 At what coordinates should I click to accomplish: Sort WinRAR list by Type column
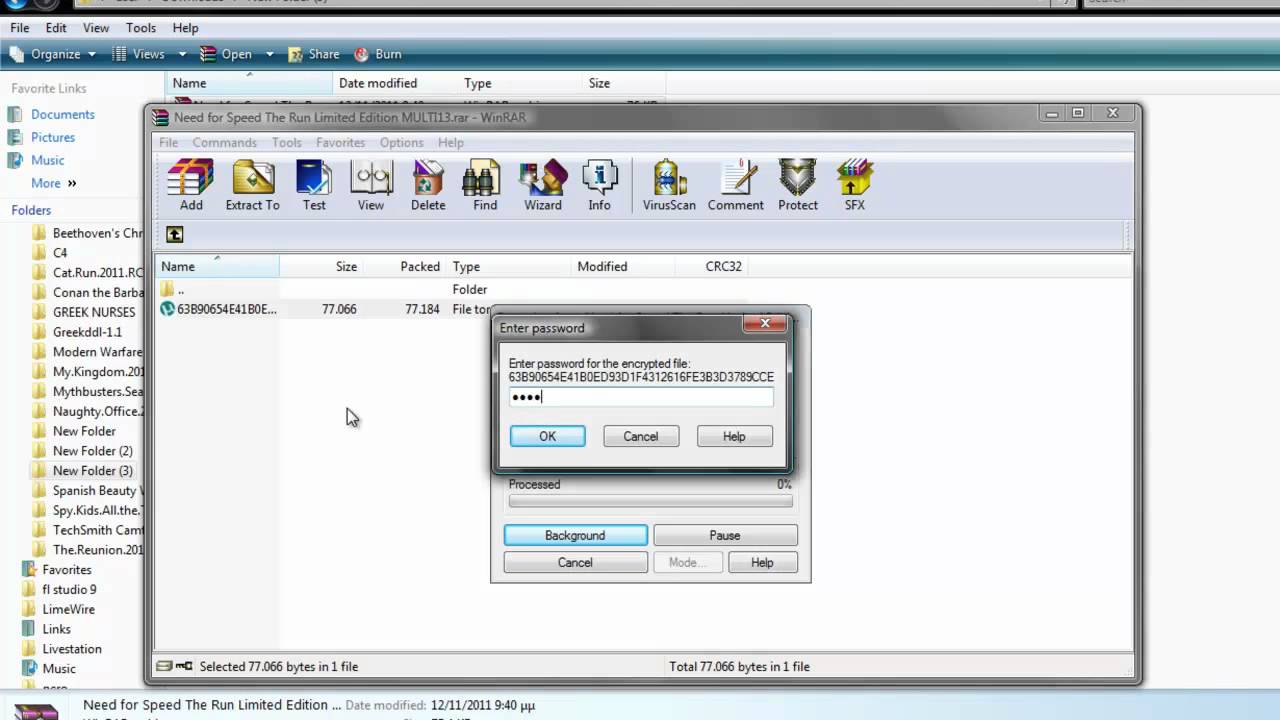point(510,266)
